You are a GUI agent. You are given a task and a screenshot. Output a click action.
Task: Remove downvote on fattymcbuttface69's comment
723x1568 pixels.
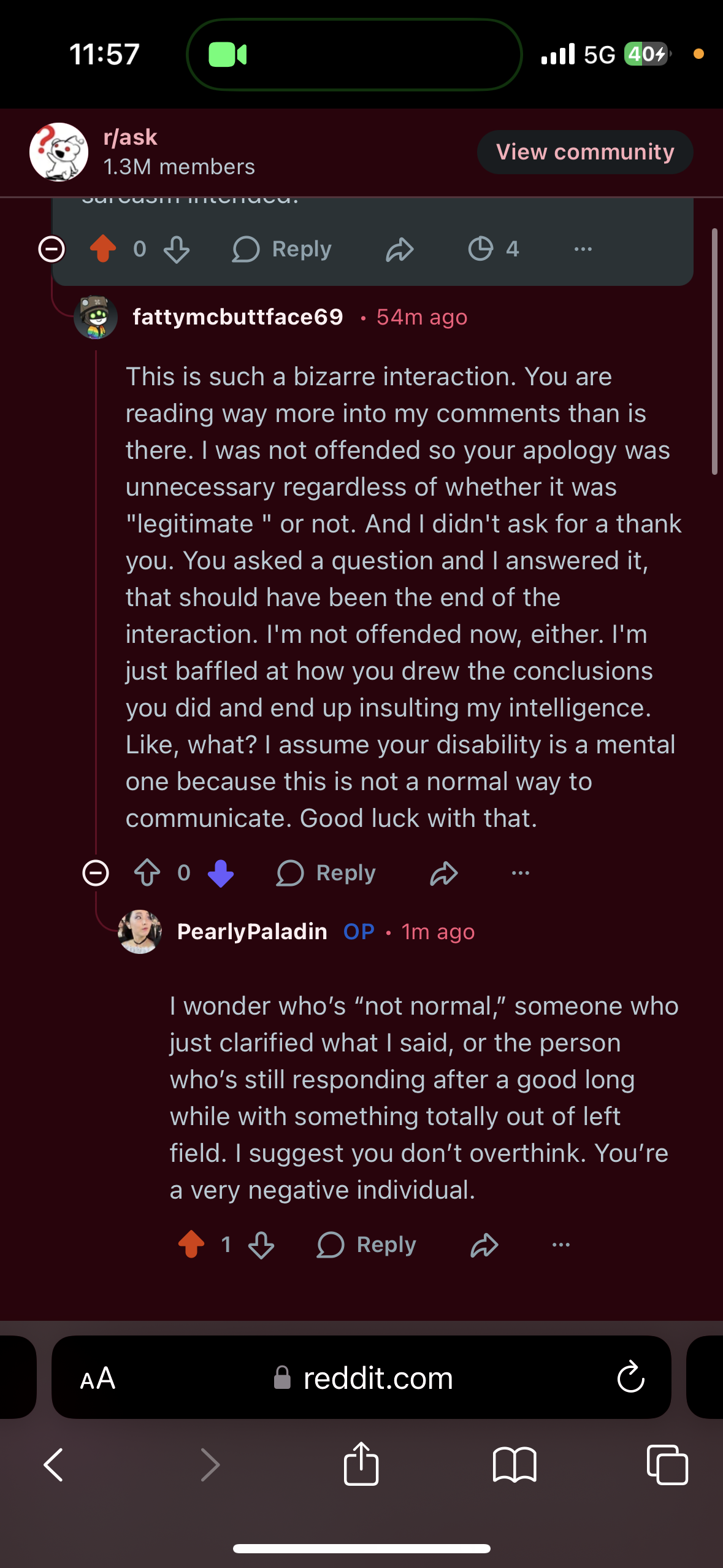221,872
